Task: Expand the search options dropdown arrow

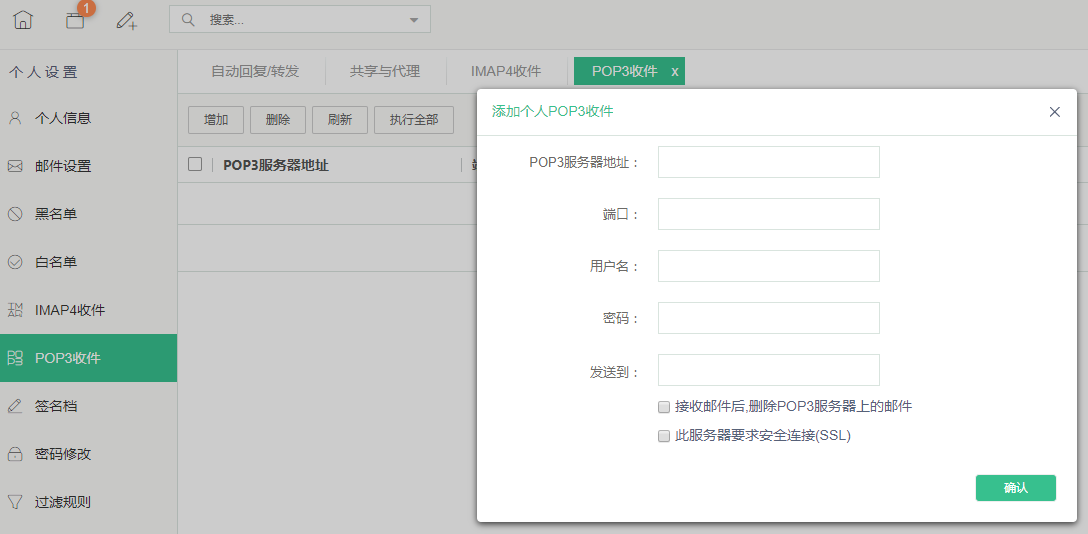Action: click(x=414, y=20)
